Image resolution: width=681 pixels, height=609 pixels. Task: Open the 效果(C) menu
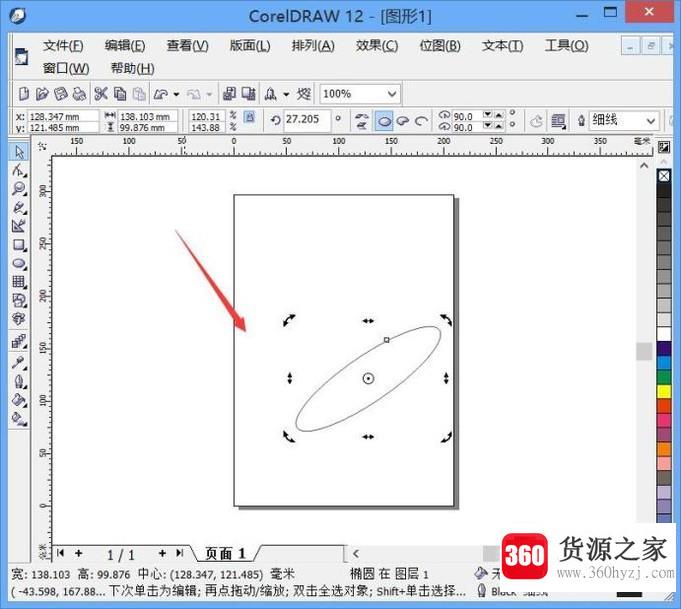377,46
